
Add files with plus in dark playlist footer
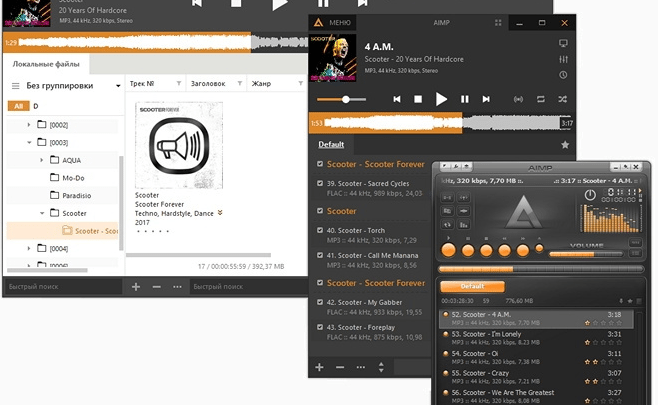[x=319, y=367]
